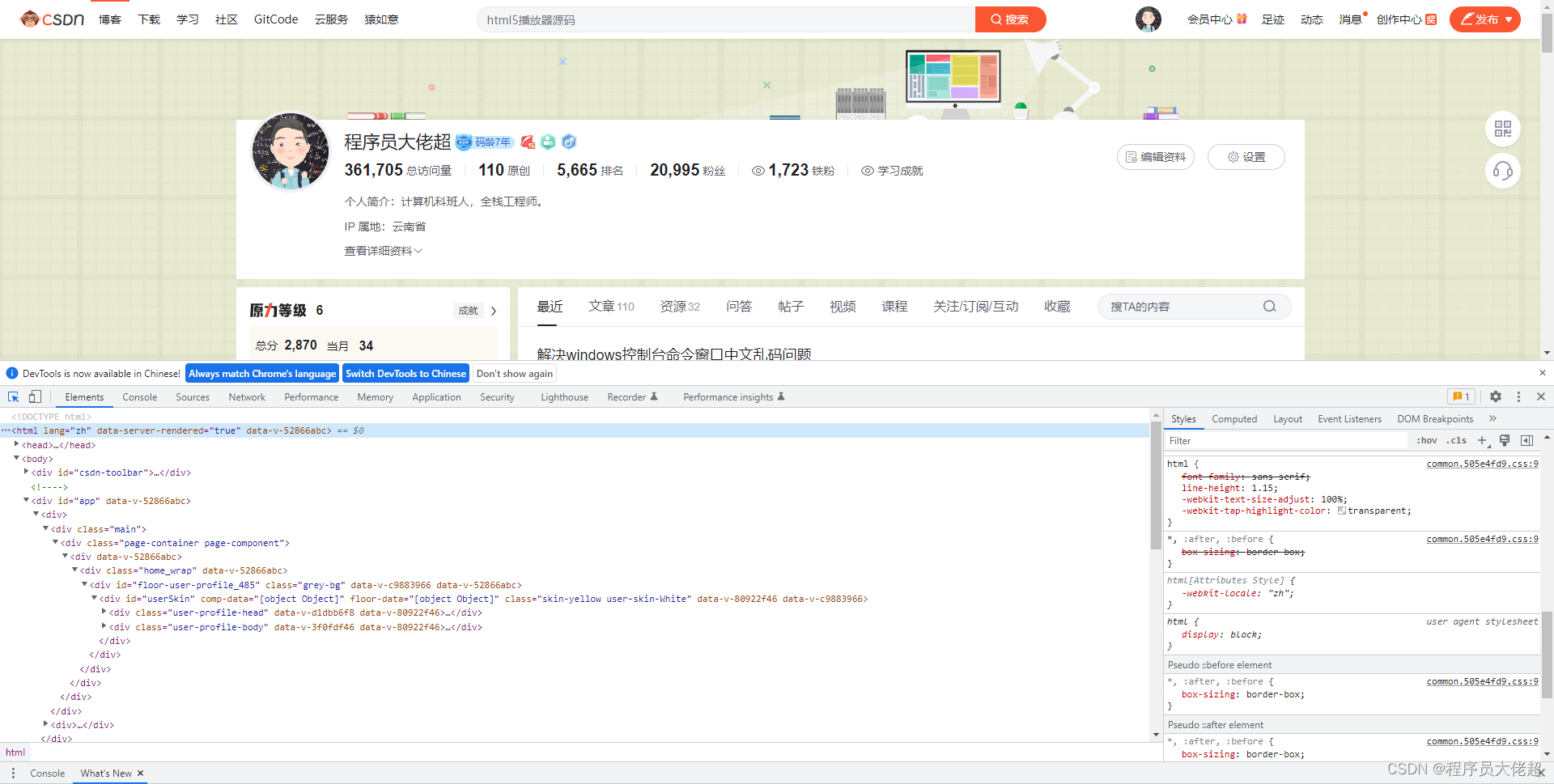1554x784 pixels.
Task: Click the edit profile button
Action: (x=1156, y=157)
